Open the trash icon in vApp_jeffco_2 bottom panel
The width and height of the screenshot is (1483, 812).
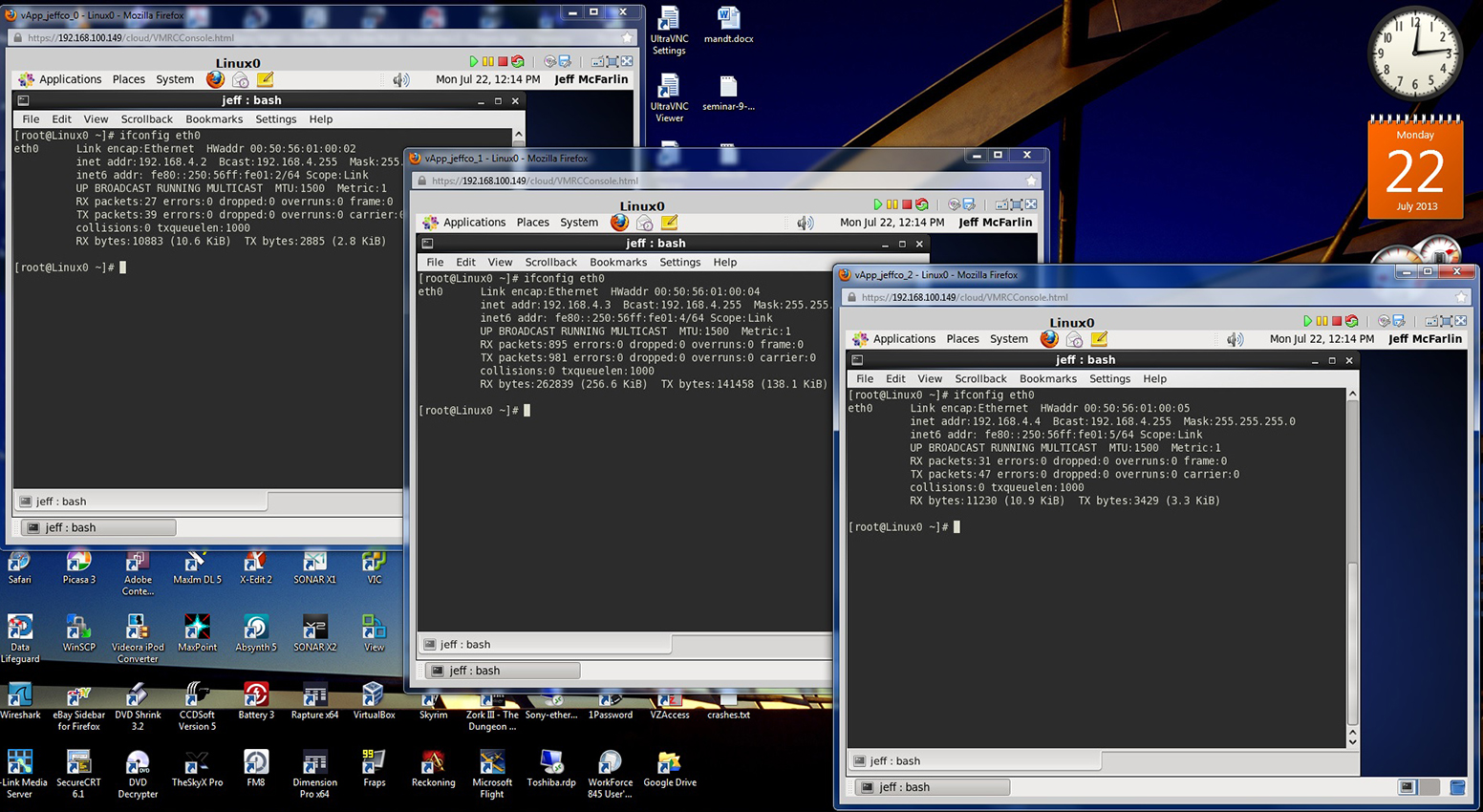[1457, 787]
